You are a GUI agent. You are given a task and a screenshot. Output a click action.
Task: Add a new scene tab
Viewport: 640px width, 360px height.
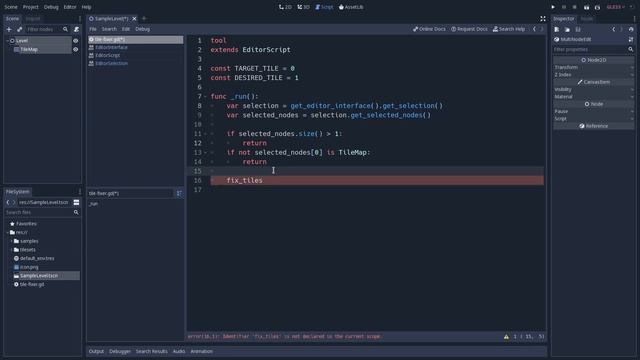click(144, 19)
